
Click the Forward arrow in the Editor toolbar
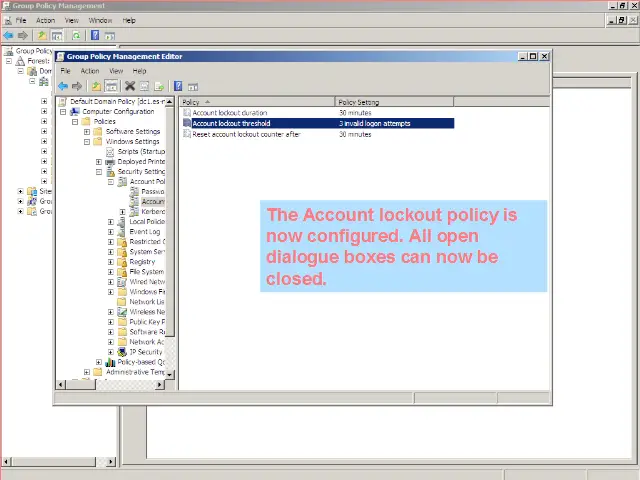[x=77, y=86]
